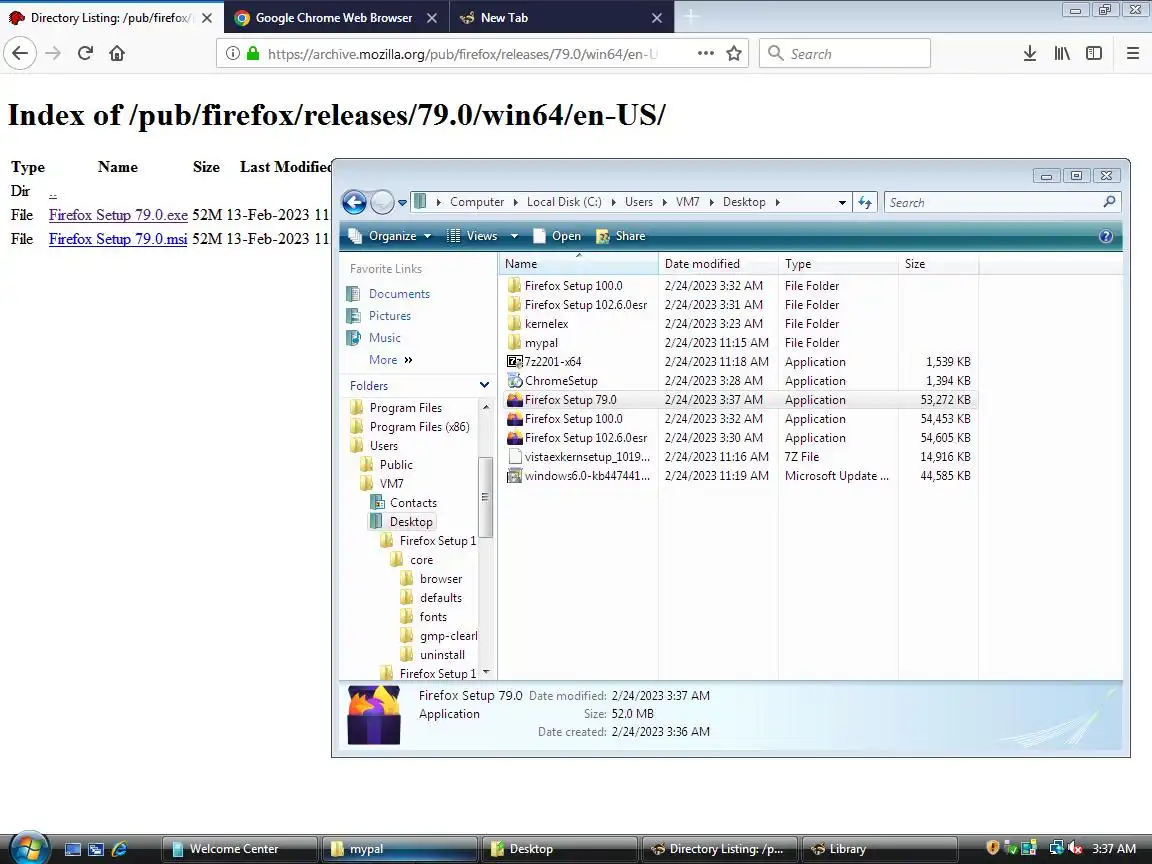Switch to Google Chrome Web Browser tab

point(334,18)
